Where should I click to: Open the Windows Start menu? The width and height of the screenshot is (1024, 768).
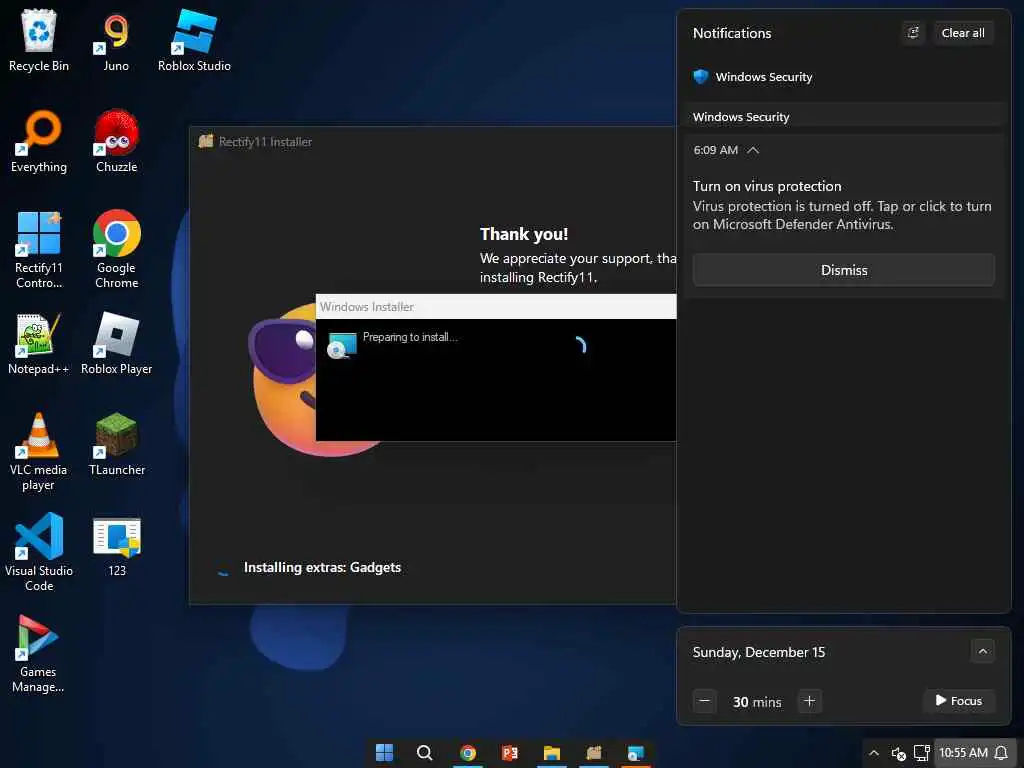pyautogui.click(x=385, y=752)
